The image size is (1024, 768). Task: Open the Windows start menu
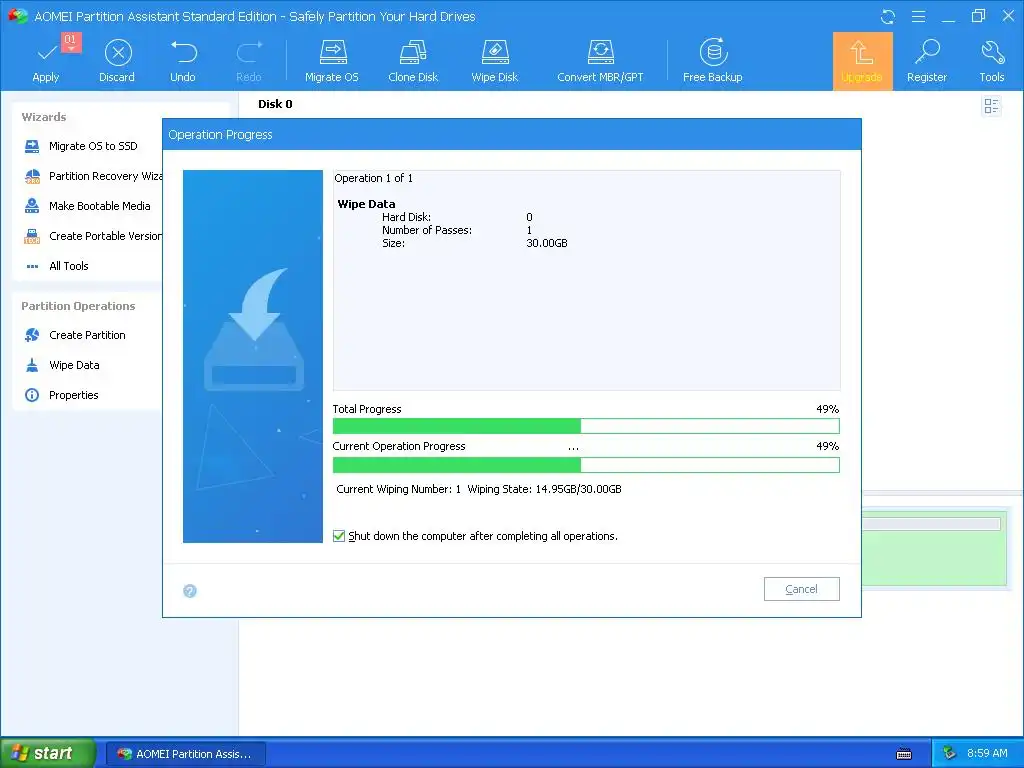48,753
